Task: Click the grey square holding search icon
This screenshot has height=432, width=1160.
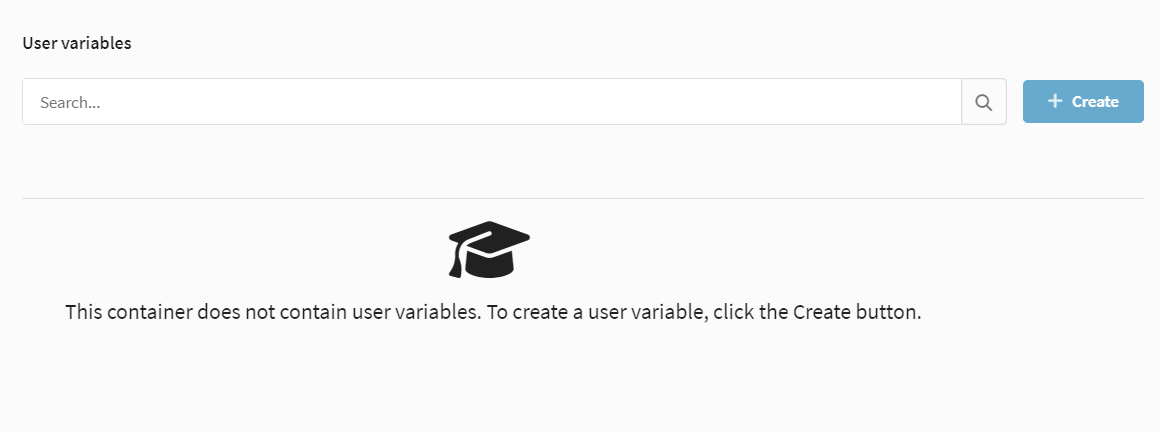Action: pyautogui.click(x=983, y=102)
